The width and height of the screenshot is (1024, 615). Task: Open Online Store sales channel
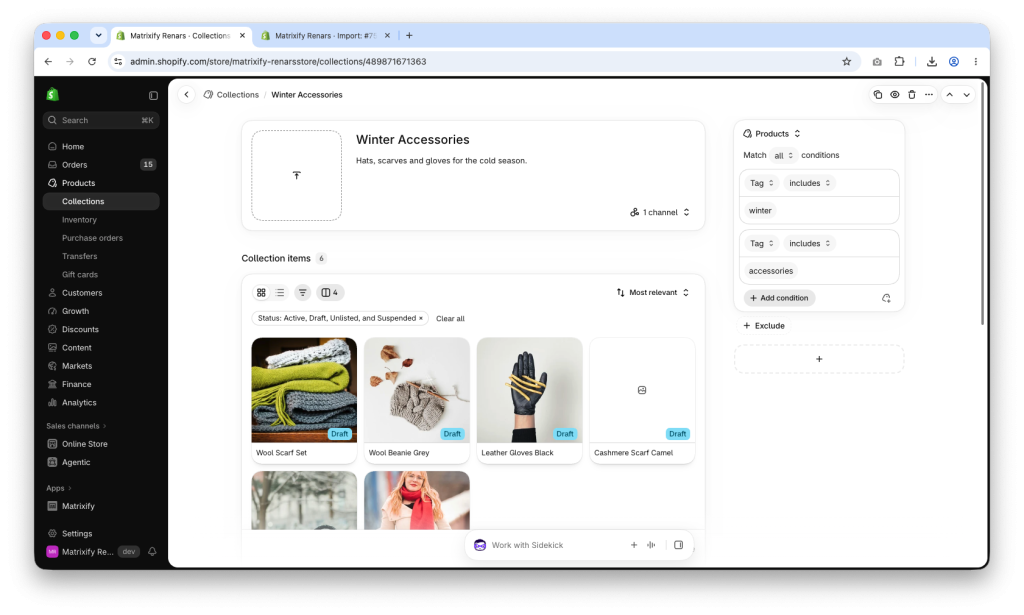point(101,444)
